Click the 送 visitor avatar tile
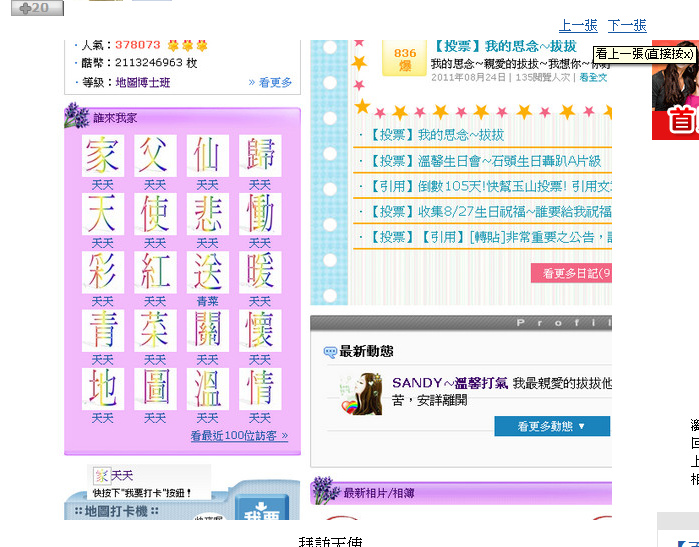Viewport: 699px width, 547px height. [x=208, y=272]
